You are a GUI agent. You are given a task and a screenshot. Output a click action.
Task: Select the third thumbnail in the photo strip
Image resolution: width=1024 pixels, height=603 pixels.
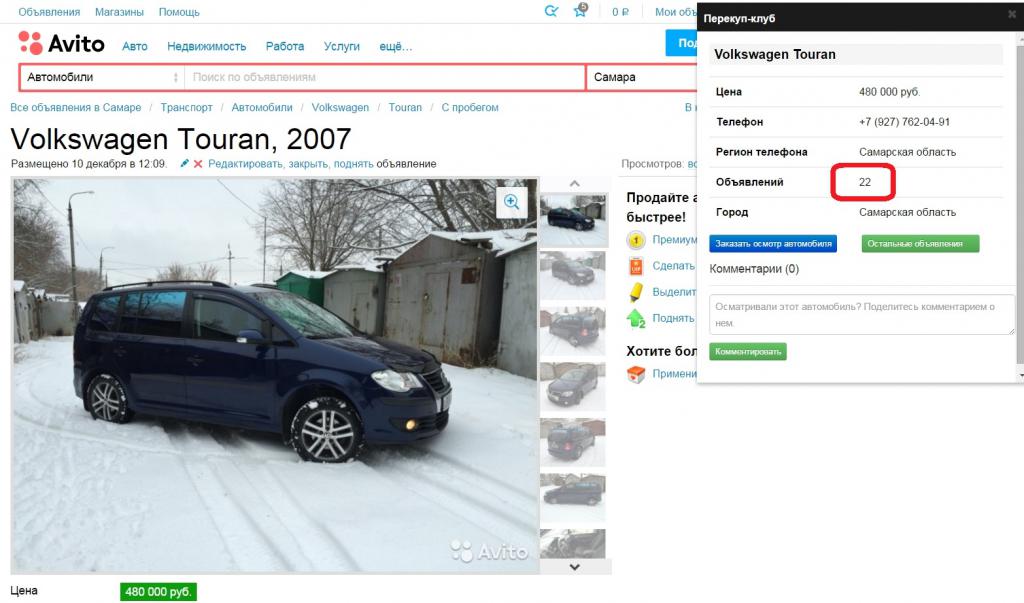click(573, 331)
